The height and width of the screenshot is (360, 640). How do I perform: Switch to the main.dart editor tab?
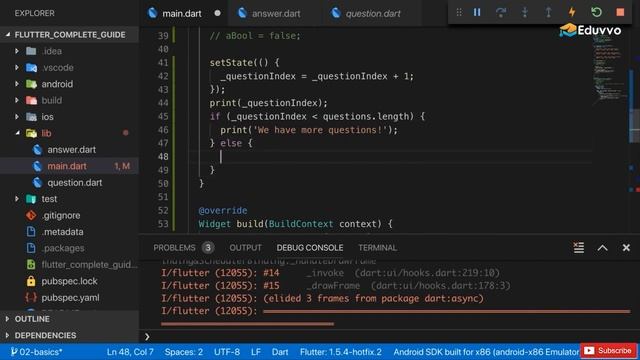point(182,13)
